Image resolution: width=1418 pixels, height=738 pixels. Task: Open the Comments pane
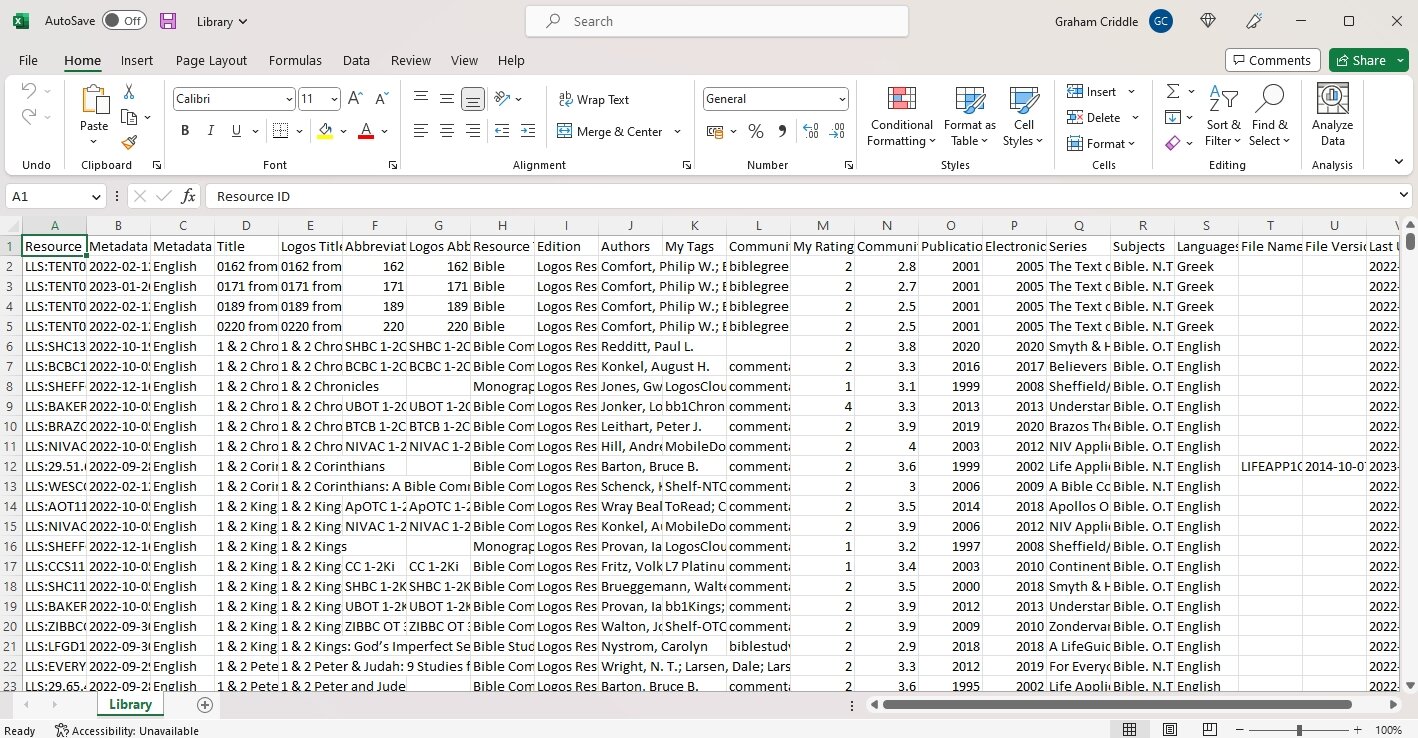1271,59
